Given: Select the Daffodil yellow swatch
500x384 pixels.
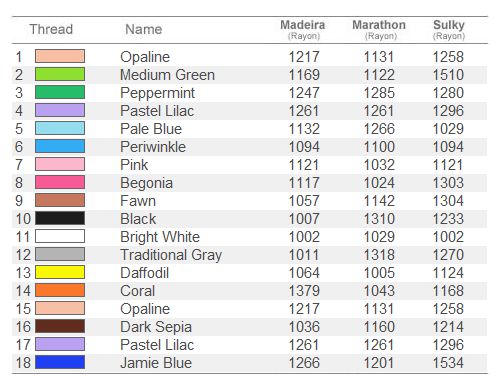Looking at the screenshot, I should click(x=60, y=272).
